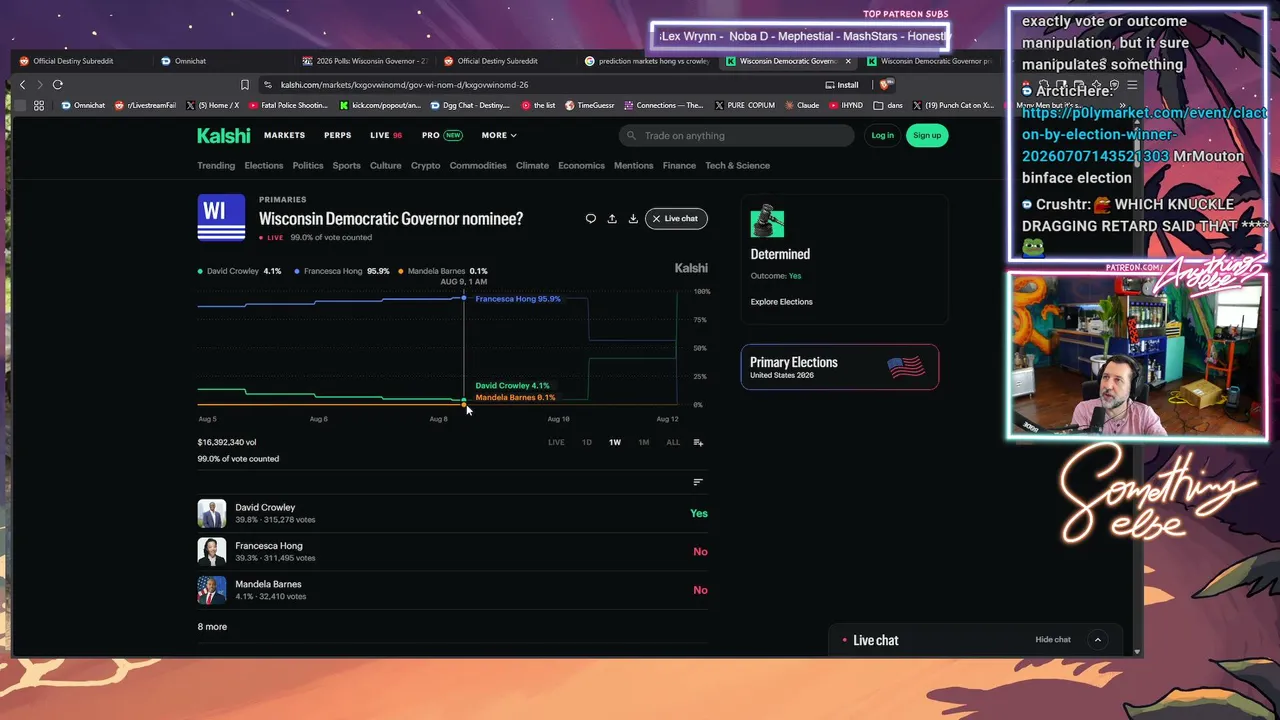
Task: Click the gavel Determined icon
Action: [x=767, y=222]
